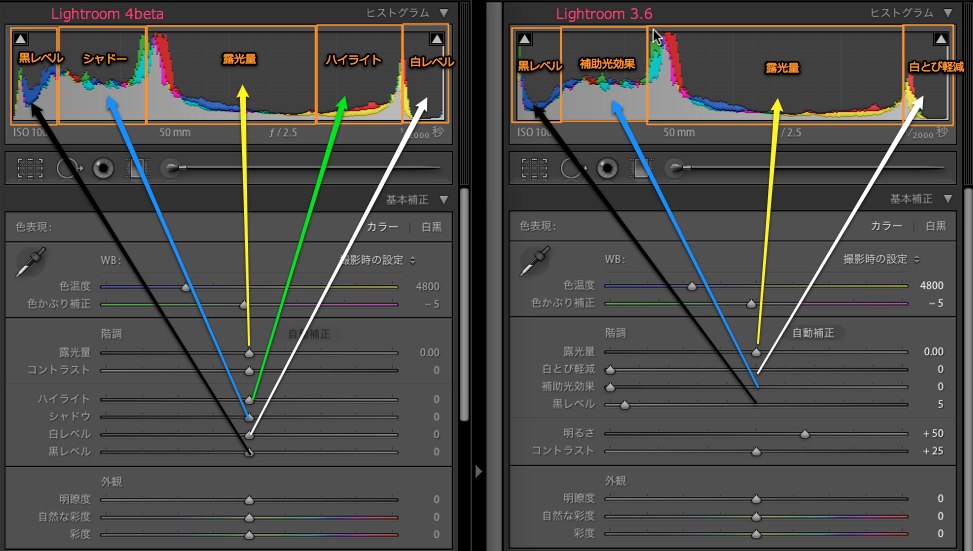
Task: Switch to 白黒 treatment in left panel
Action: coord(431,227)
